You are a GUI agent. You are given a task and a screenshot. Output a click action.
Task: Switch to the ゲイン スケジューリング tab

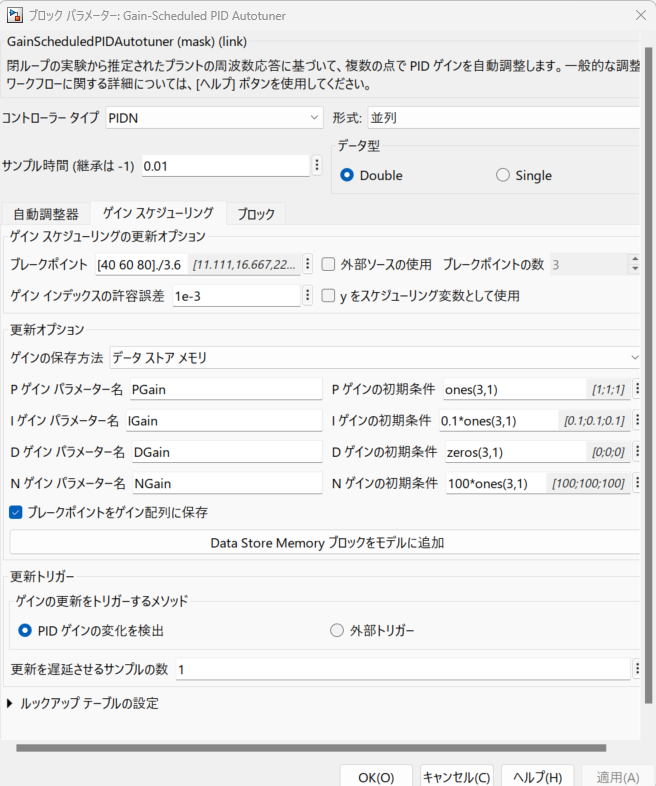[x=158, y=213]
